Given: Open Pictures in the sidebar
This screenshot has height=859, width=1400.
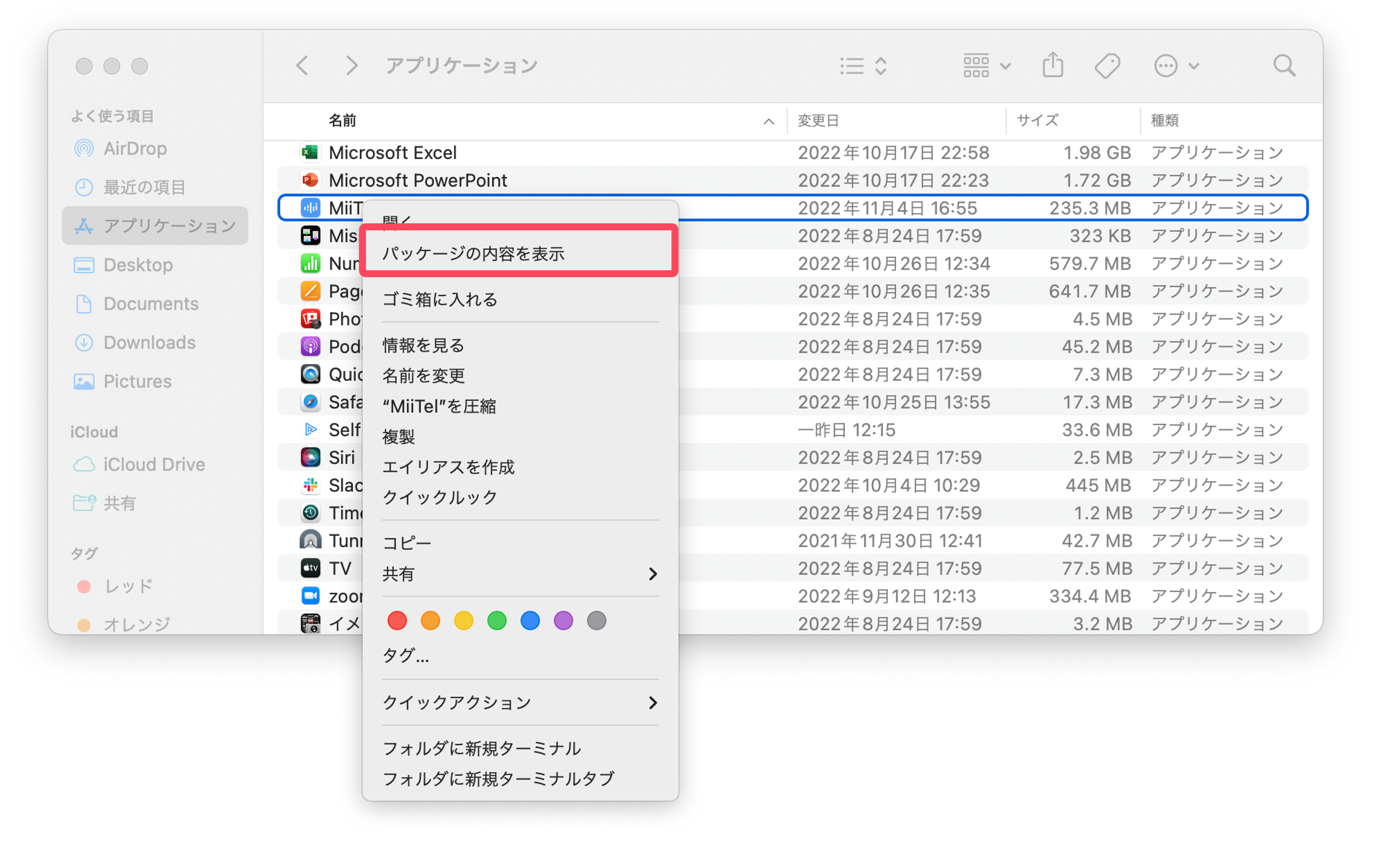Looking at the screenshot, I should tap(155, 381).
